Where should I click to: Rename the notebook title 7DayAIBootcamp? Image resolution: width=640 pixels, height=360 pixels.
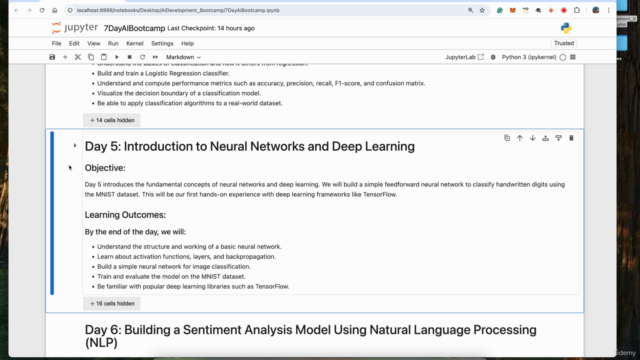coord(134,28)
